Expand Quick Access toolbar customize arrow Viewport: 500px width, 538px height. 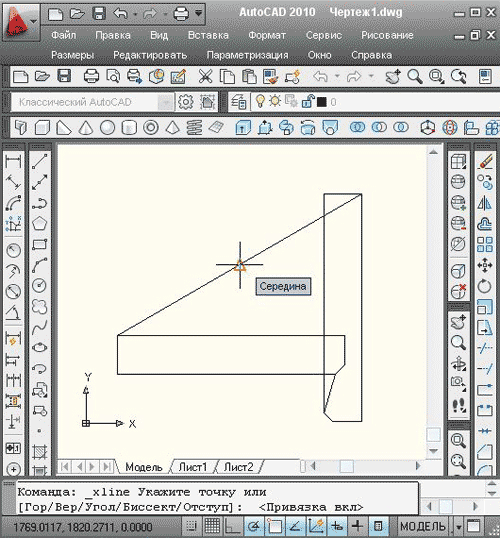coord(198,13)
